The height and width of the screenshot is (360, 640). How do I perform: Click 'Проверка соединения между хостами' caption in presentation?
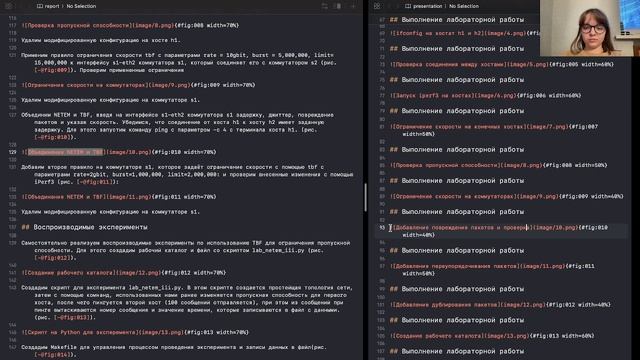[502, 64]
